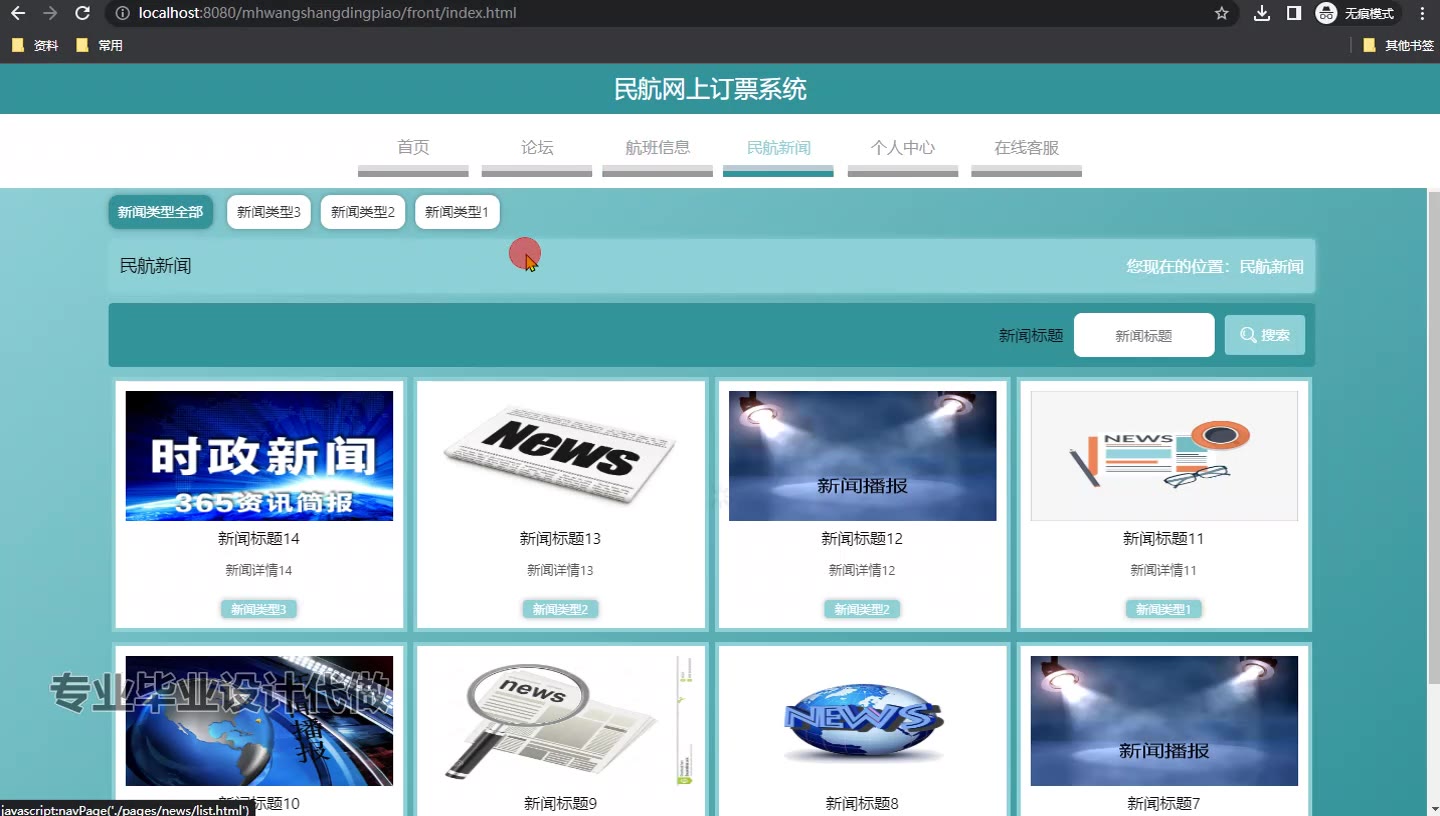Filter news by 新闻类型1 at top
The height and width of the screenshot is (816, 1440).
pos(457,212)
